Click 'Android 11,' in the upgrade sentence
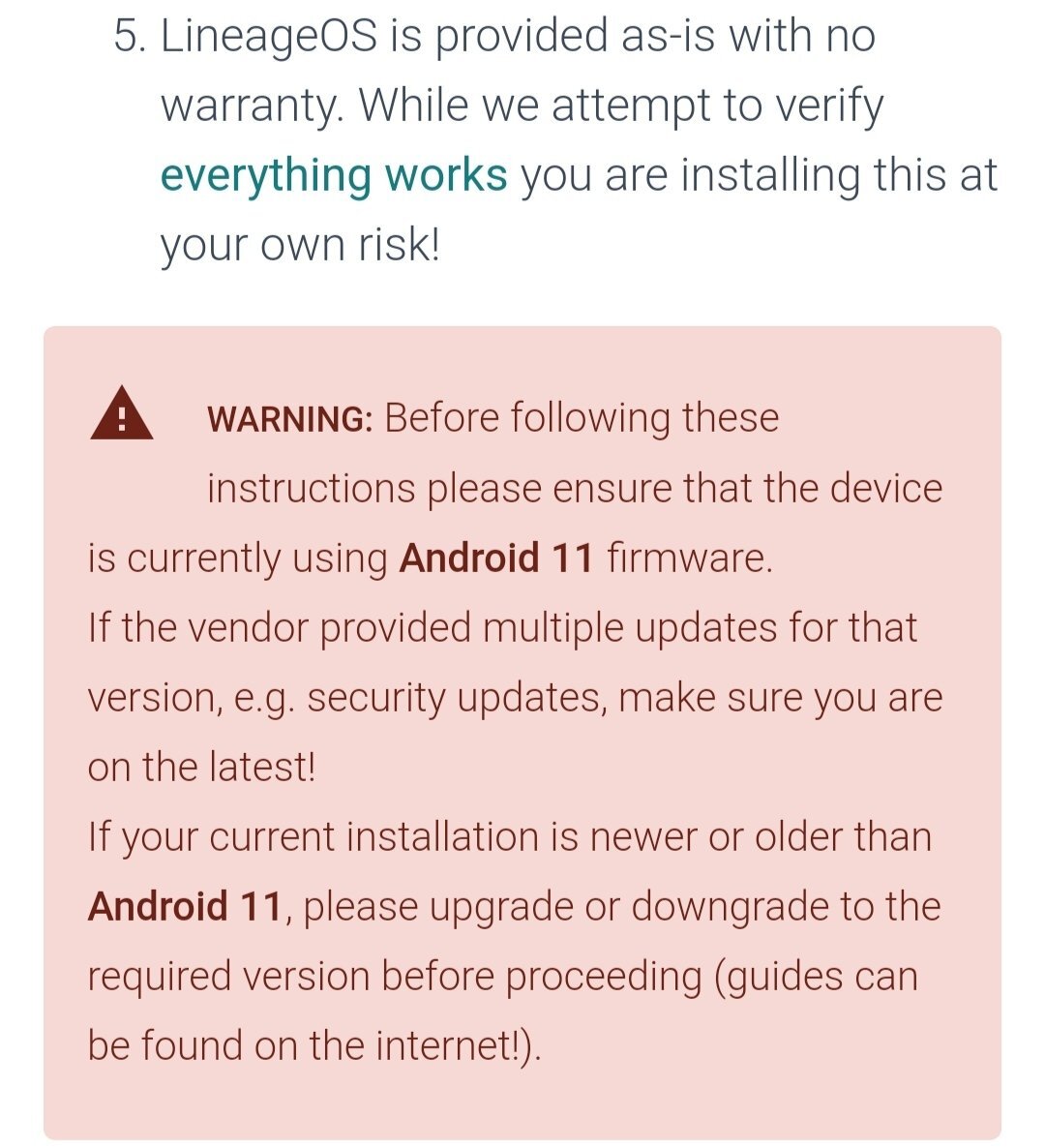 pyautogui.click(x=191, y=906)
